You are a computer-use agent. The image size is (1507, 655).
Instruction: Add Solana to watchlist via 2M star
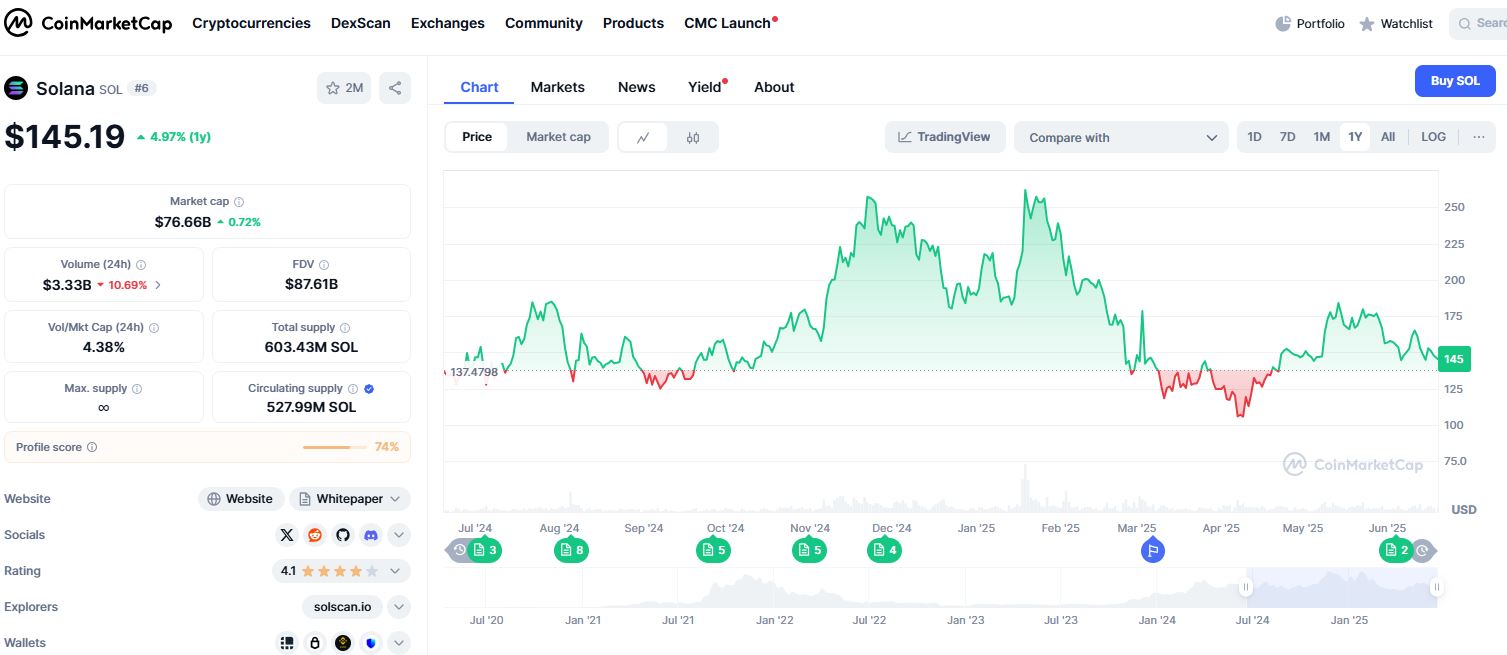pyautogui.click(x=344, y=88)
